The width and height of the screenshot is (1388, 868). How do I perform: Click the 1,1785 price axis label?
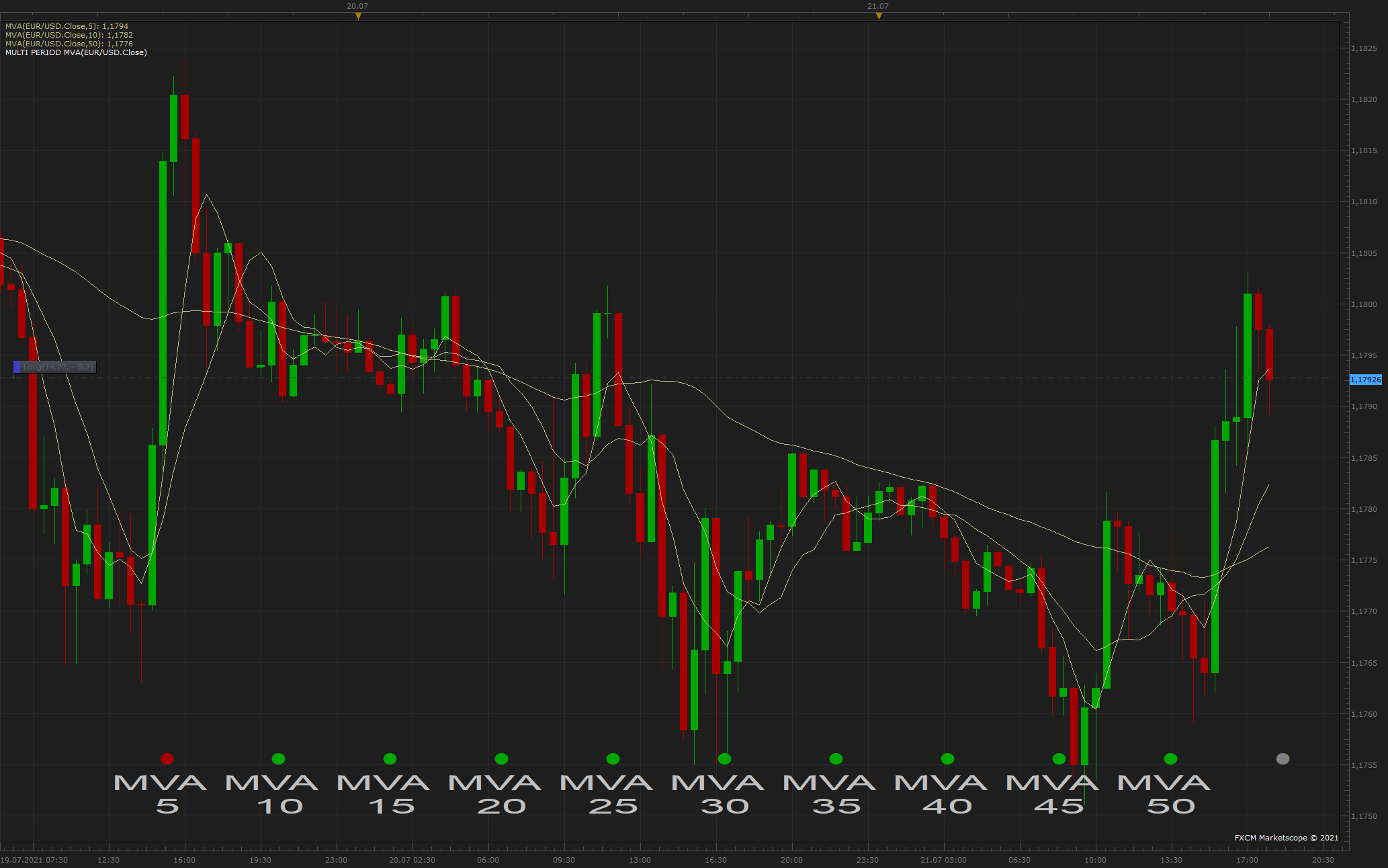(1364, 458)
